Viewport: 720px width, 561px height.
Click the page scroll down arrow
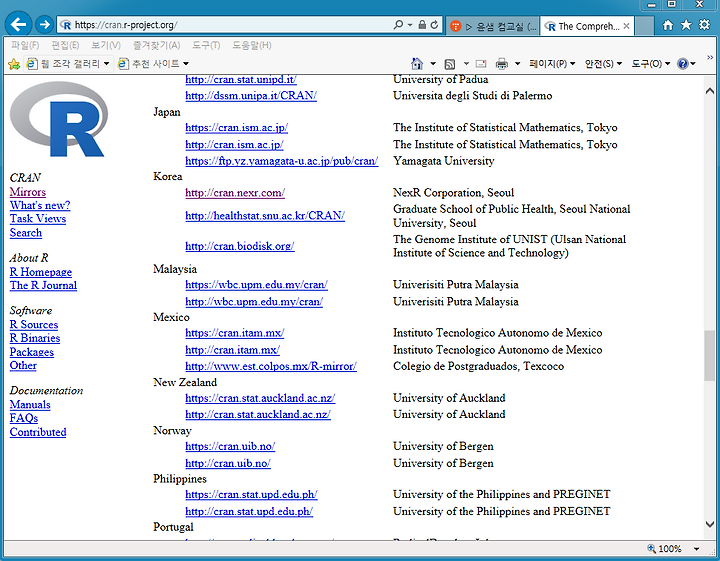click(710, 524)
